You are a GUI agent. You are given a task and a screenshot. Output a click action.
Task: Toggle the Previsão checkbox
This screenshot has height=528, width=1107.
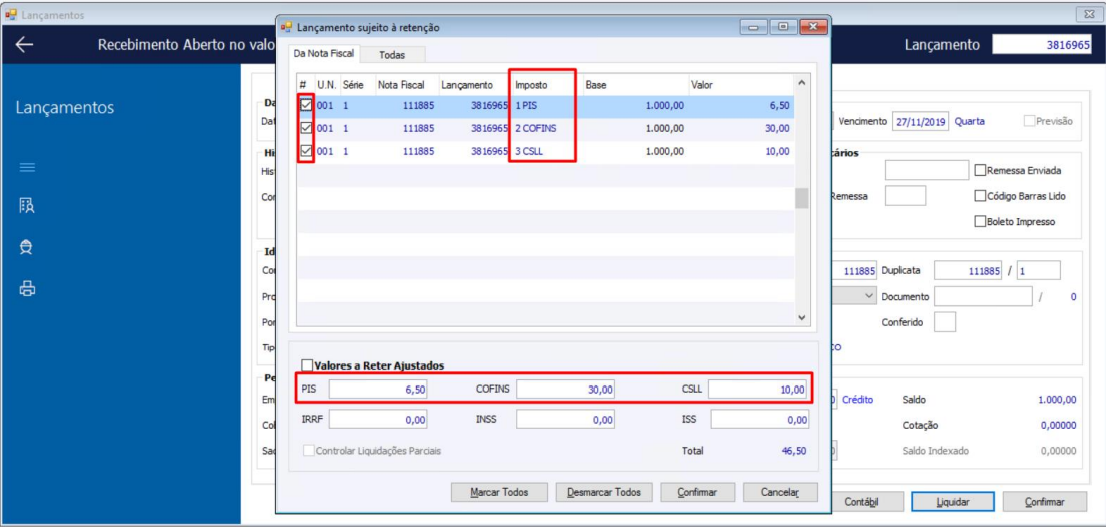coord(1029,121)
